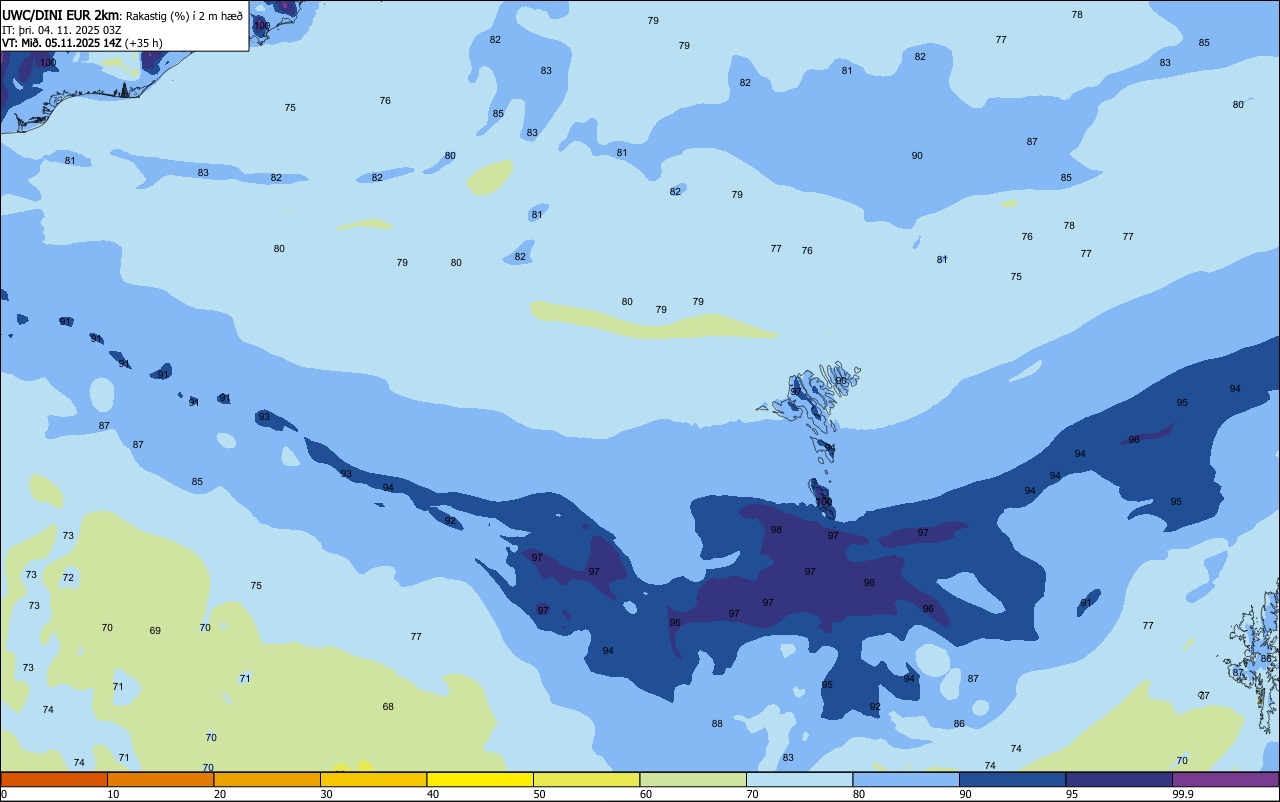Click the 88 humidity value on the map
This screenshot has height=802, width=1280.
(x=717, y=724)
